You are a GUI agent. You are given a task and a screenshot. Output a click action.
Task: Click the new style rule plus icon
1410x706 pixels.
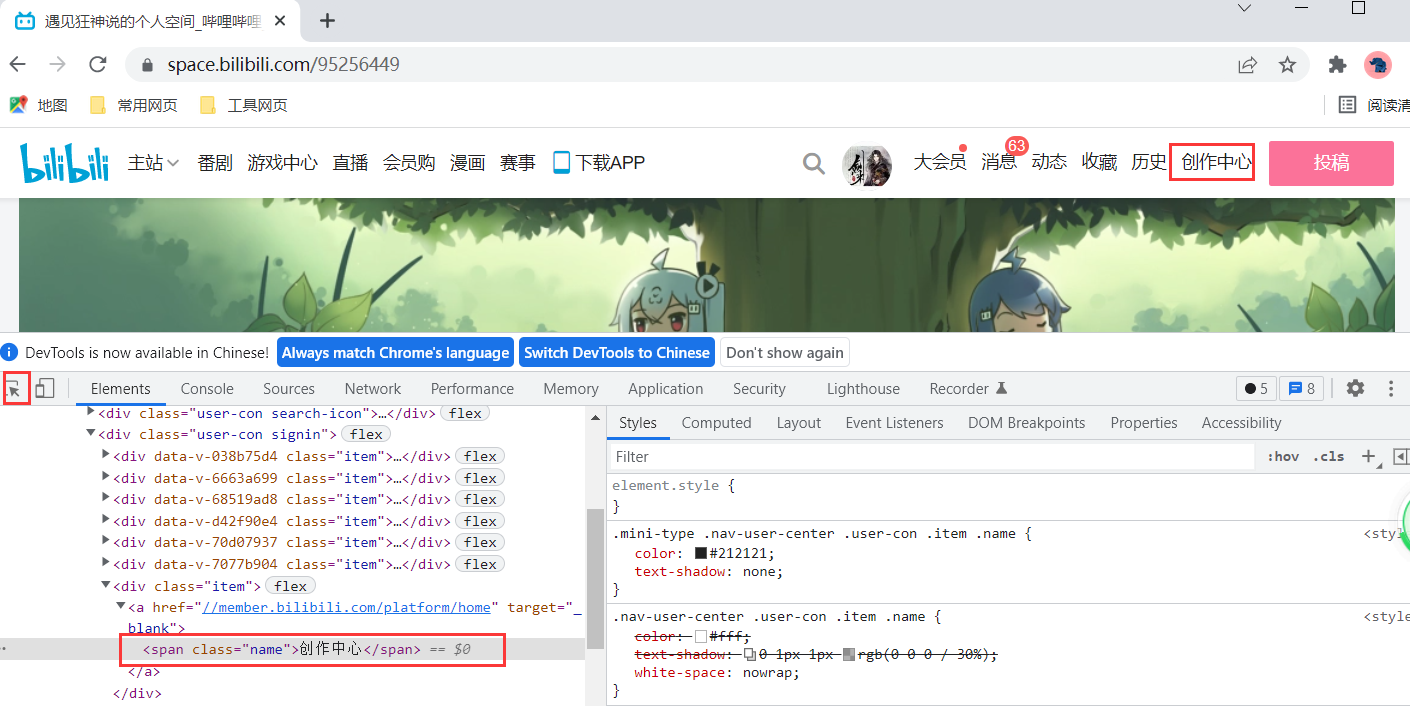1368,456
